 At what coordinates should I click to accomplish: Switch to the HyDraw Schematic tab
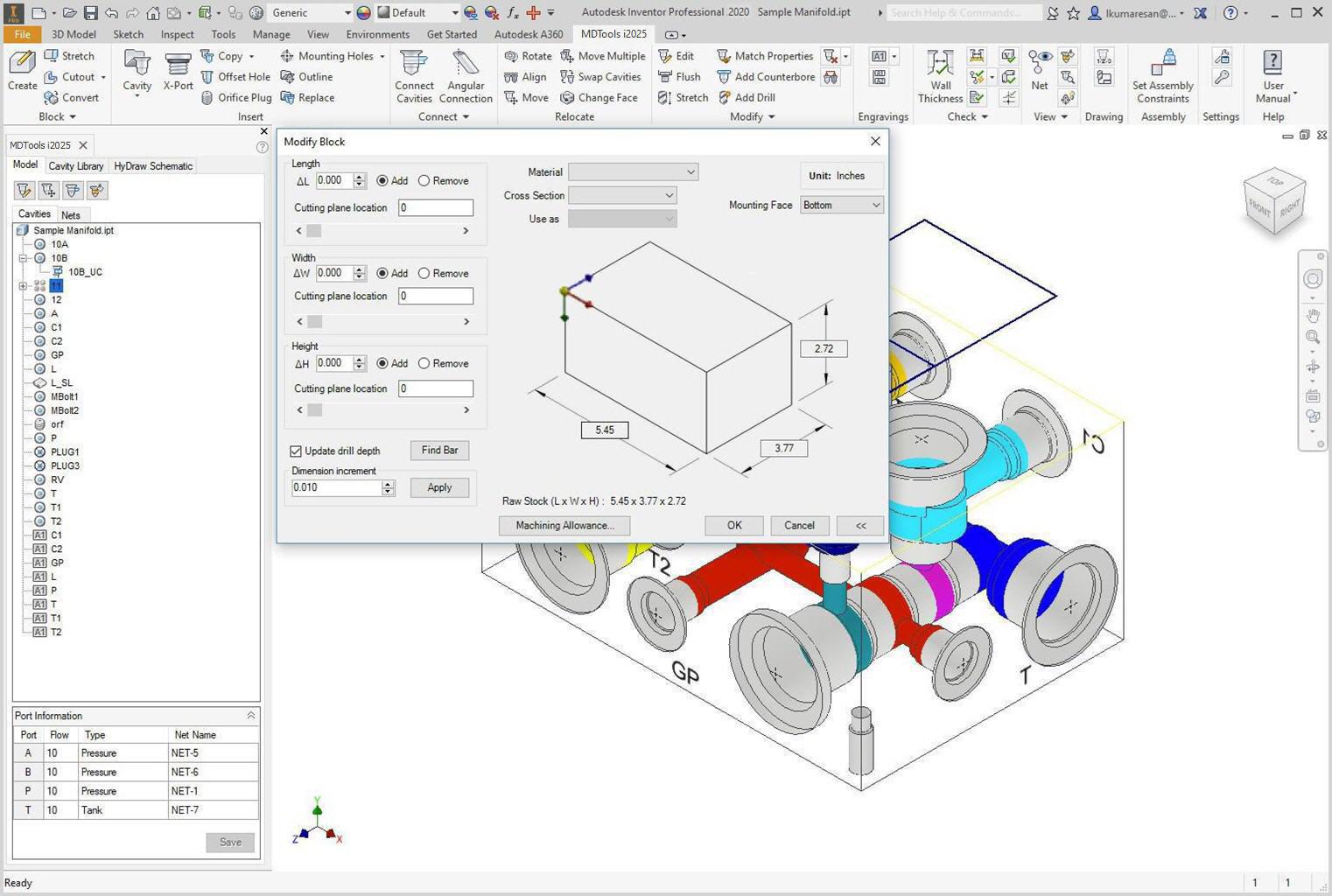153,166
